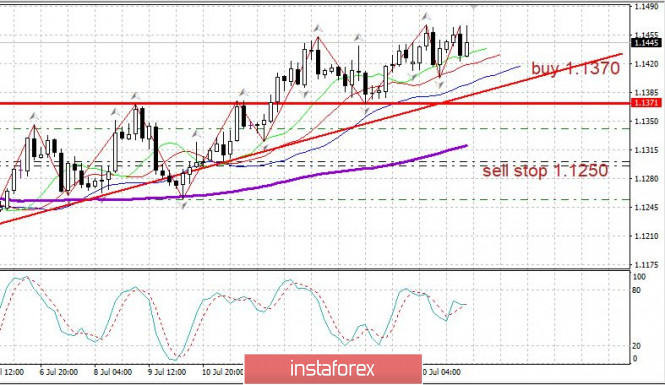Click the stochastic 80 level label
This screenshot has width=665, height=385.
coord(636,290)
